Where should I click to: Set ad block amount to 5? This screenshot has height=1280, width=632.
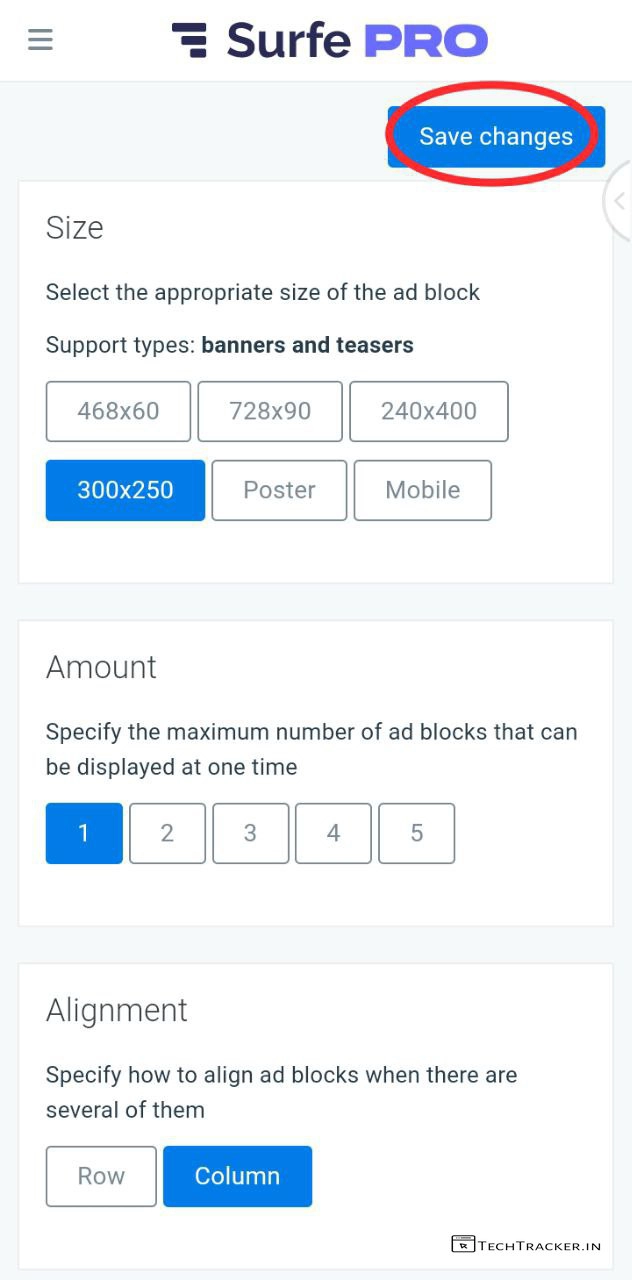(x=416, y=833)
